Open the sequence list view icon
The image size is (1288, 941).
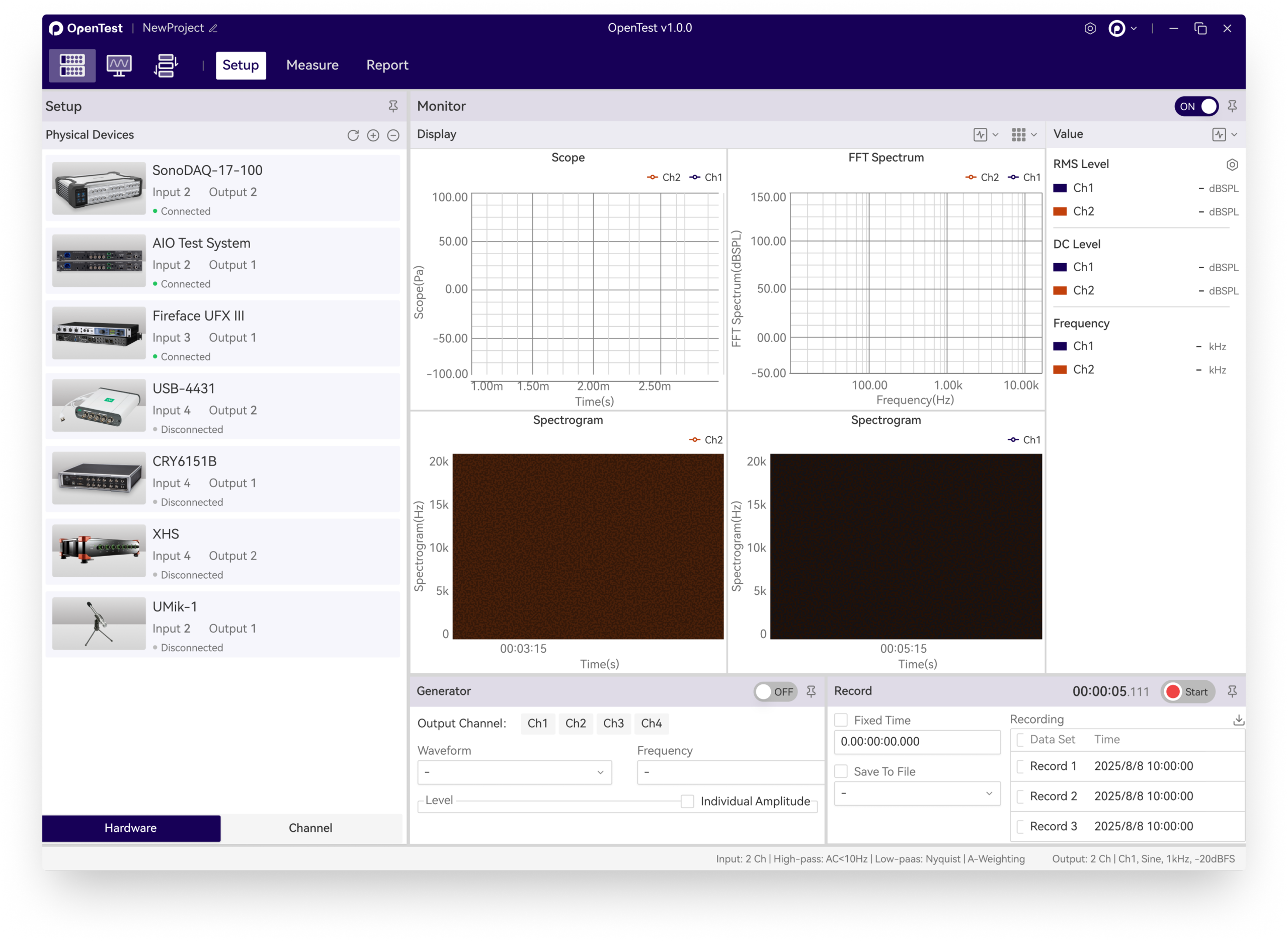coord(166,65)
